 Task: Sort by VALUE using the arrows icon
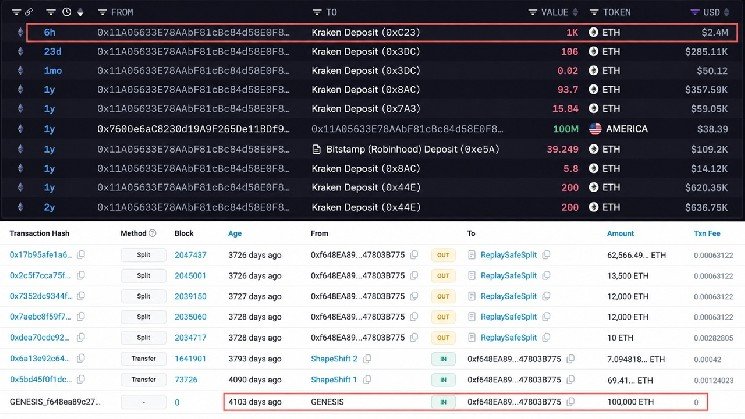[575, 12]
